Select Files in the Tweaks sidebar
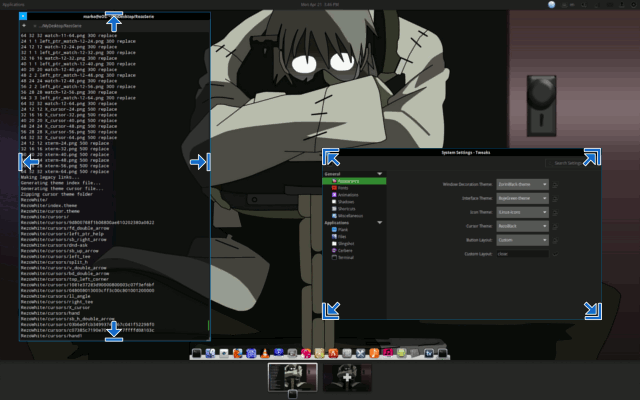Viewport: 640px width, 400px height. pyautogui.click(x=354, y=237)
